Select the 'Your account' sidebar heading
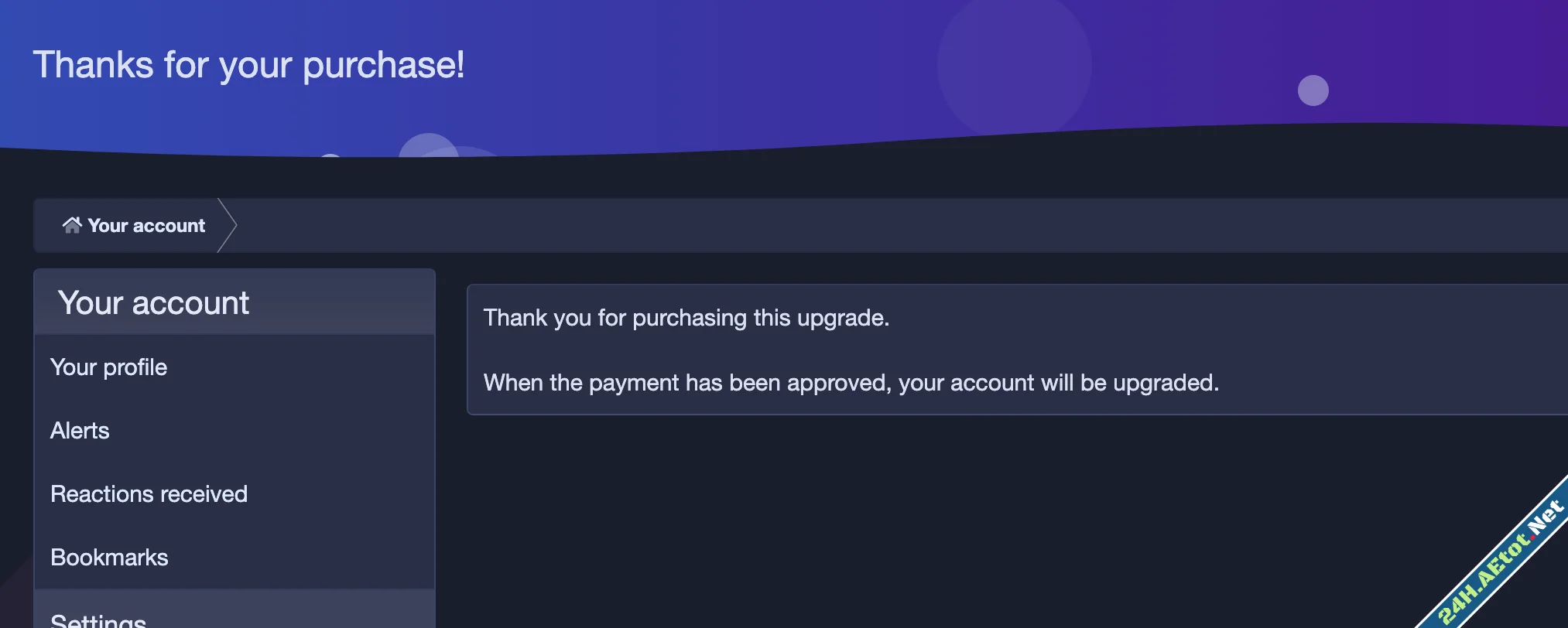Screen dimensions: 1568x628 153,303
